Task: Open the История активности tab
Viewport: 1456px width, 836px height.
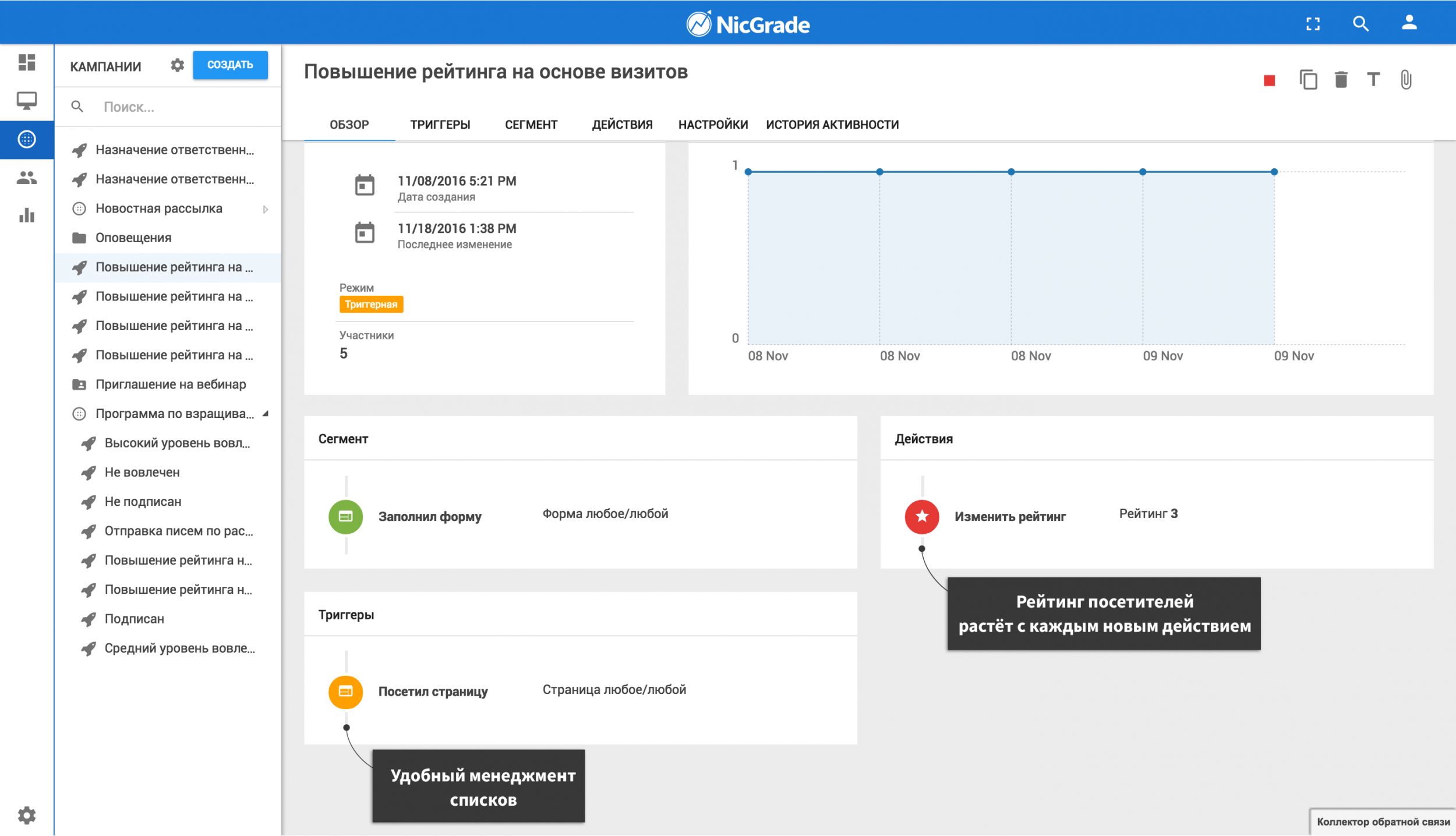Action: pyautogui.click(x=832, y=125)
